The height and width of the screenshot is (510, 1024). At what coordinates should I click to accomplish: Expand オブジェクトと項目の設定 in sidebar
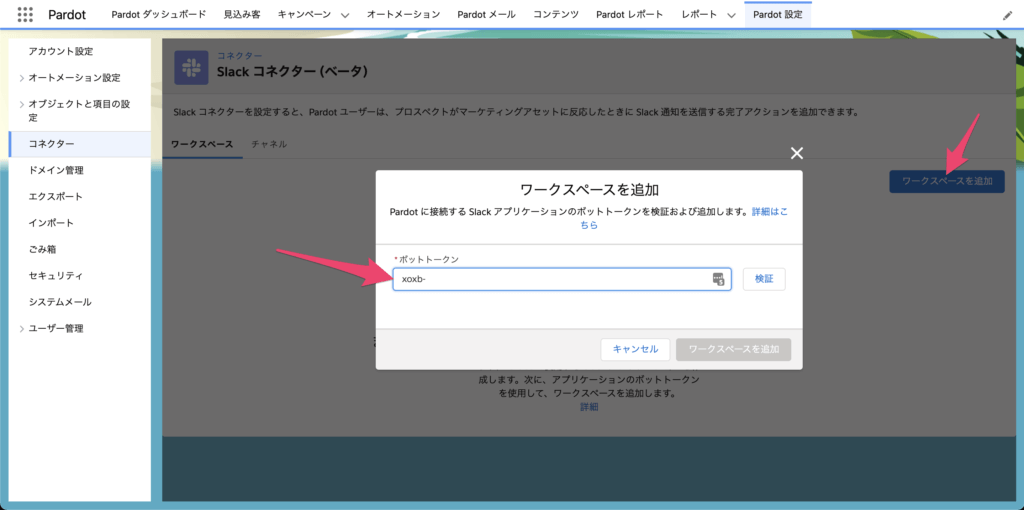point(22,104)
